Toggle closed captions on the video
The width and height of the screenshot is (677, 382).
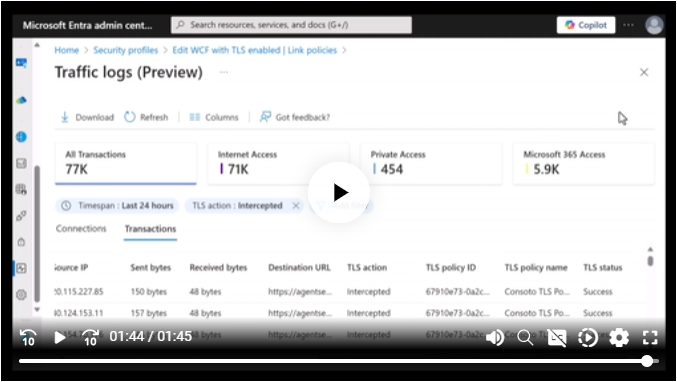(557, 338)
